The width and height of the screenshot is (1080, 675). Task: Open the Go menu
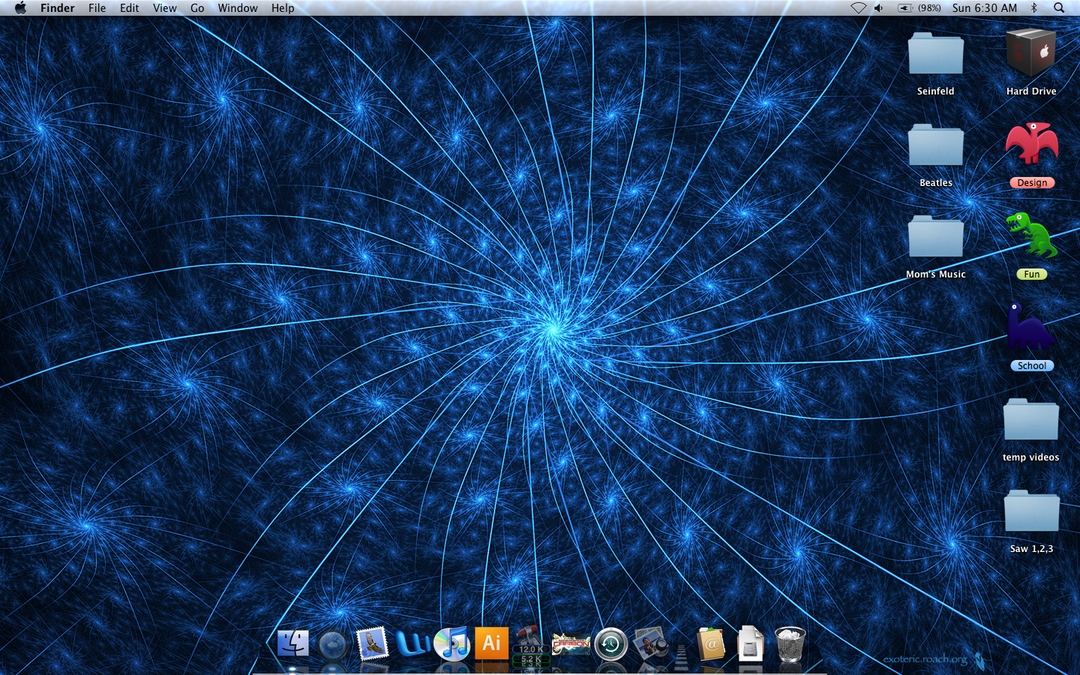pyautogui.click(x=197, y=8)
